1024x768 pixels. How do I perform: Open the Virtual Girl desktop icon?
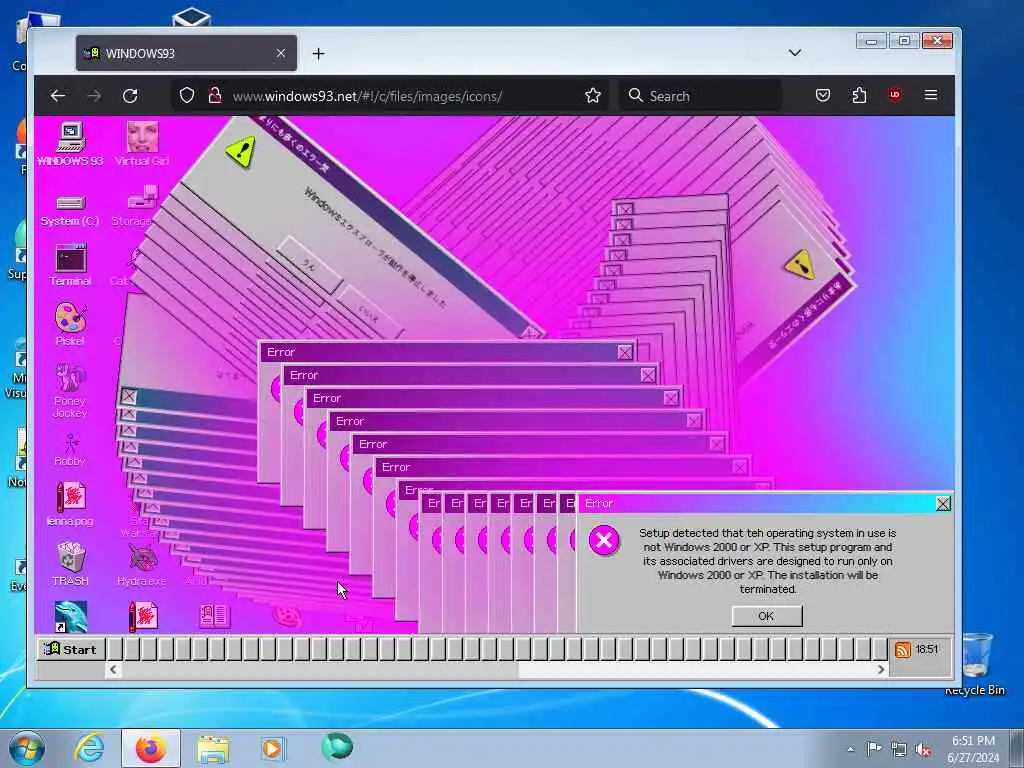[x=142, y=144]
